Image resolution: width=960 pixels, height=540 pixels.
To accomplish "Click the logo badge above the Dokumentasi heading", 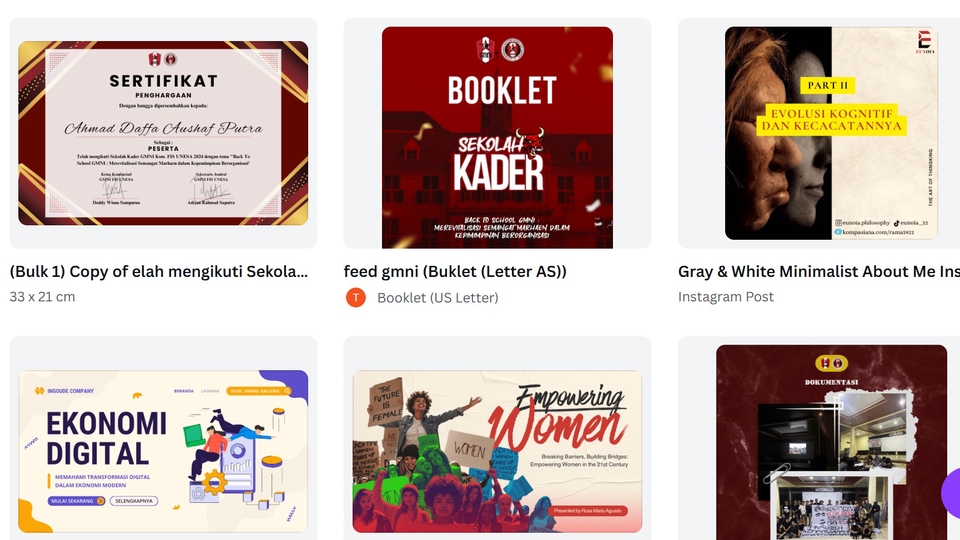I will tap(831, 364).
